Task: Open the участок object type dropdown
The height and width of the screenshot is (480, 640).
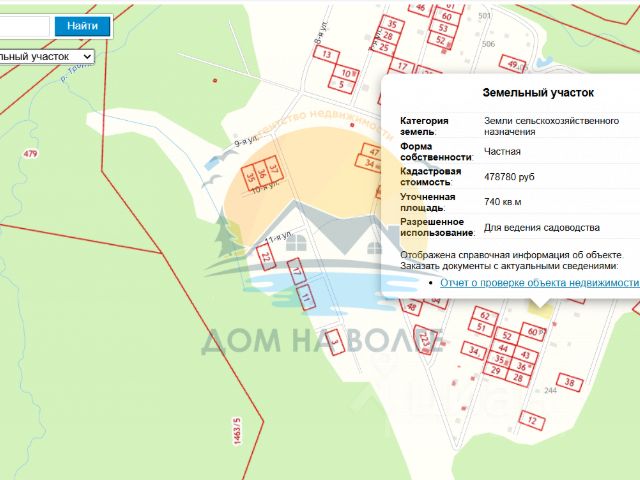Action: click(46, 57)
